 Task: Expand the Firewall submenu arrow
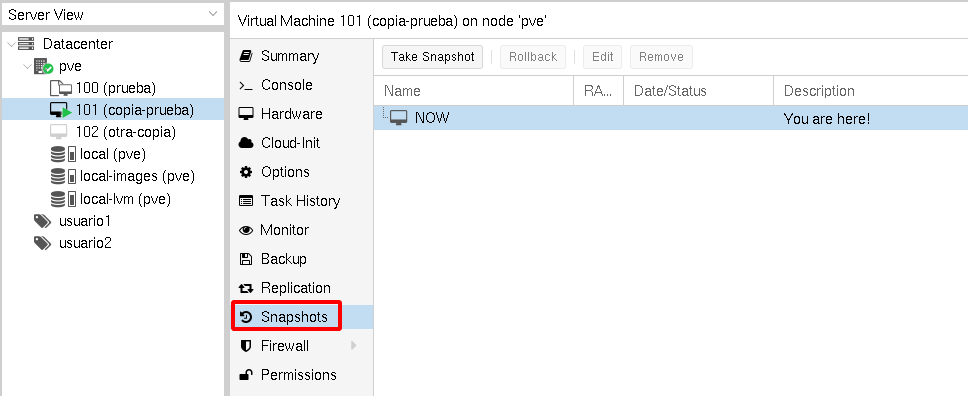(x=354, y=346)
